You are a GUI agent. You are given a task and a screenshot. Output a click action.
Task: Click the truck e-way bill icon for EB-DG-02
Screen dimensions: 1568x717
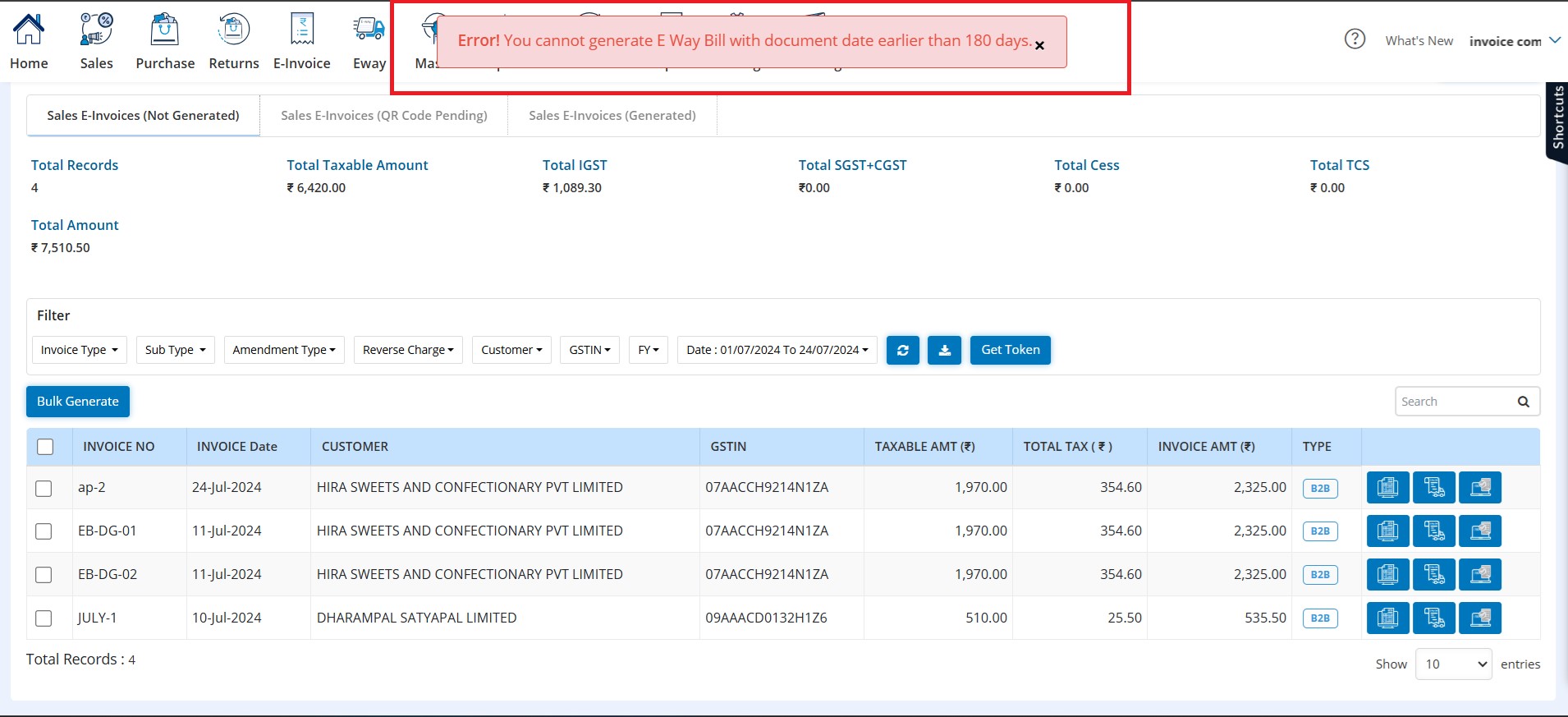[1434, 574]
